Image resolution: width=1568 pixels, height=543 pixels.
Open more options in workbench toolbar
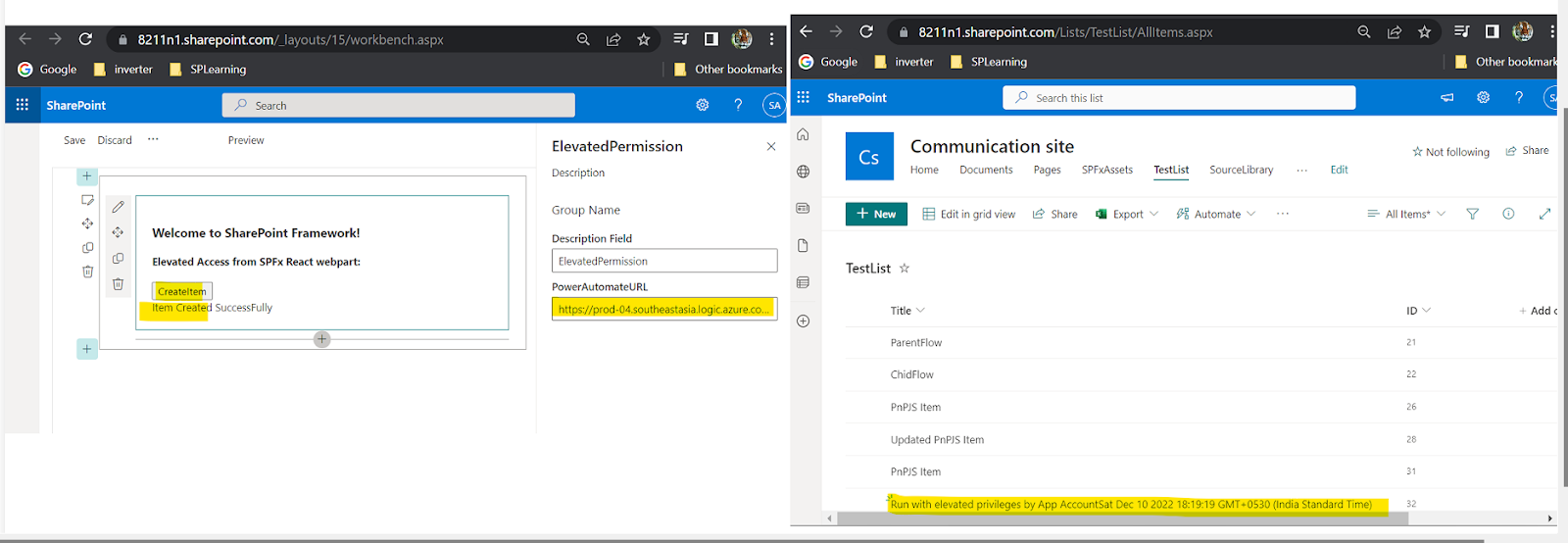[153, 139]
